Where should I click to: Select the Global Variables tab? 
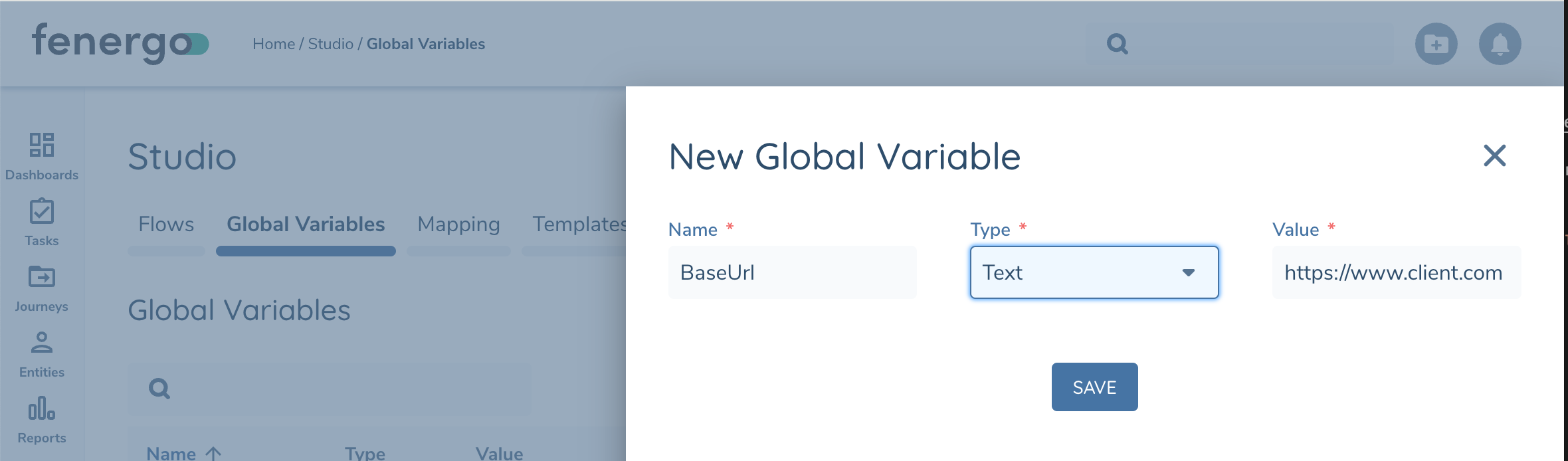(x=306, y=225)
